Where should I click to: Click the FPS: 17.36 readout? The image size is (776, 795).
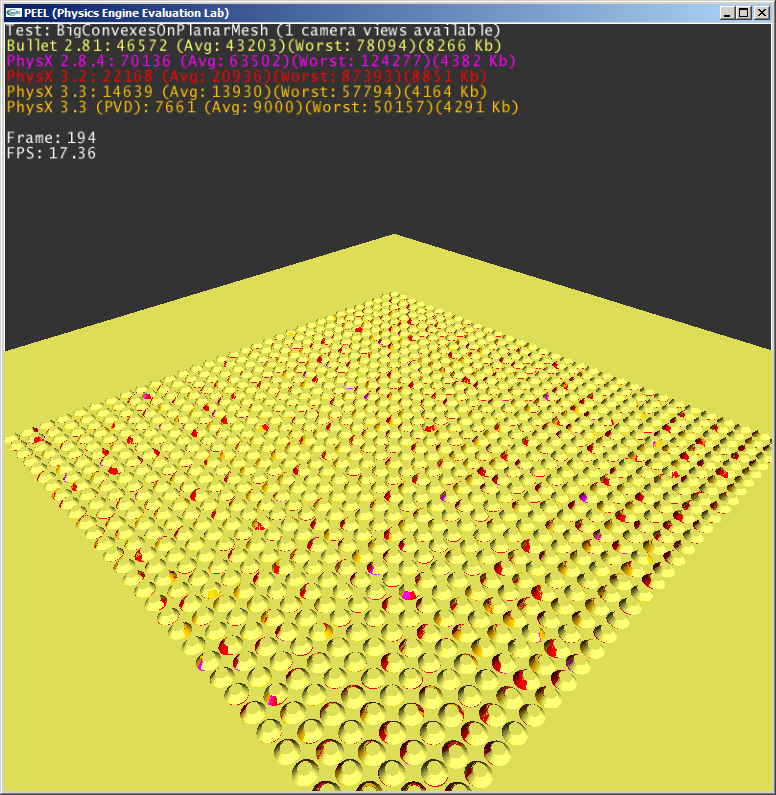click(51, 153)
